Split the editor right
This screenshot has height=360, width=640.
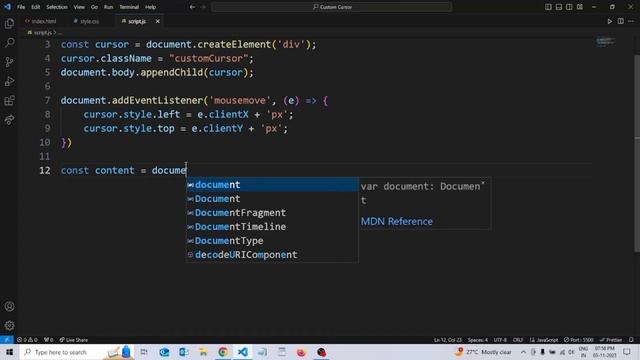pos(620,21)
